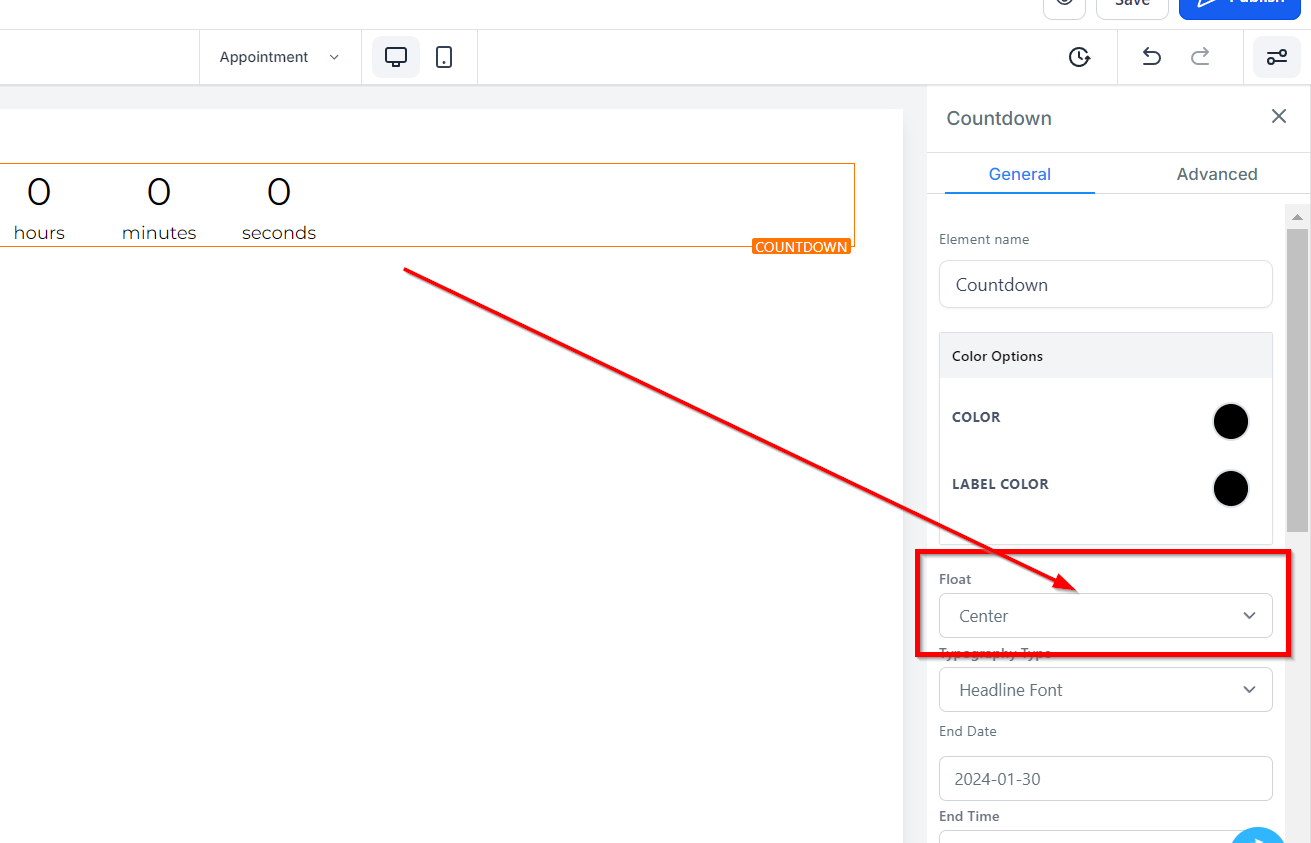Click the 0 above minutes
This screenshot has height=843, width=1311.
coord(159,191)
